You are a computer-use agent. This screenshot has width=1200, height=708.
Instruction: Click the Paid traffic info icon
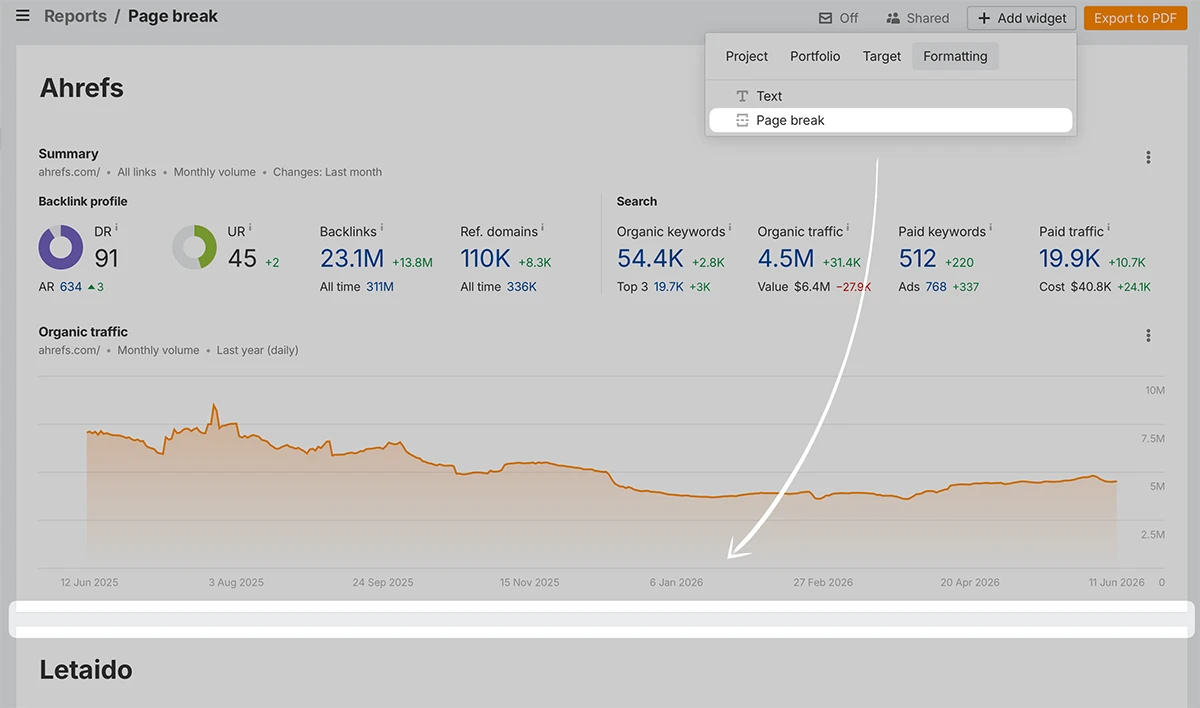pyautogui.click(x=1109, y=228)
